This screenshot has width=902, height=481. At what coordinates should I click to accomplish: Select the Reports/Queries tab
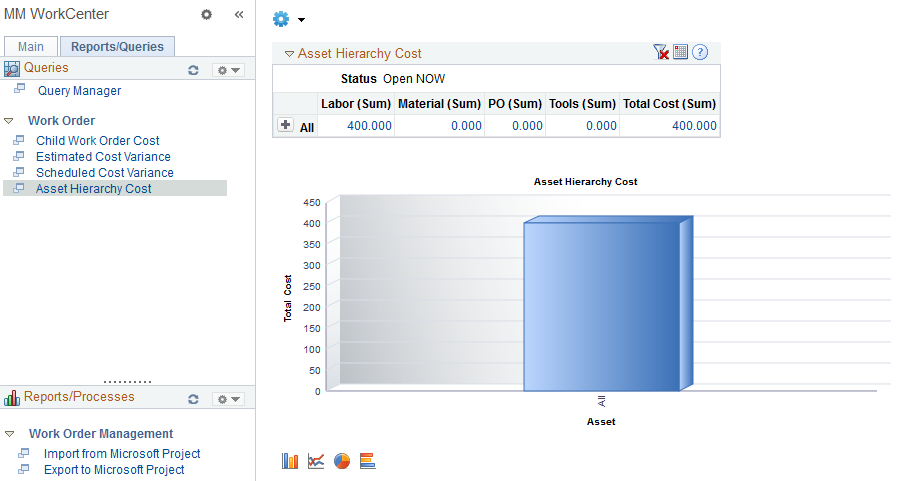[117, 47]
